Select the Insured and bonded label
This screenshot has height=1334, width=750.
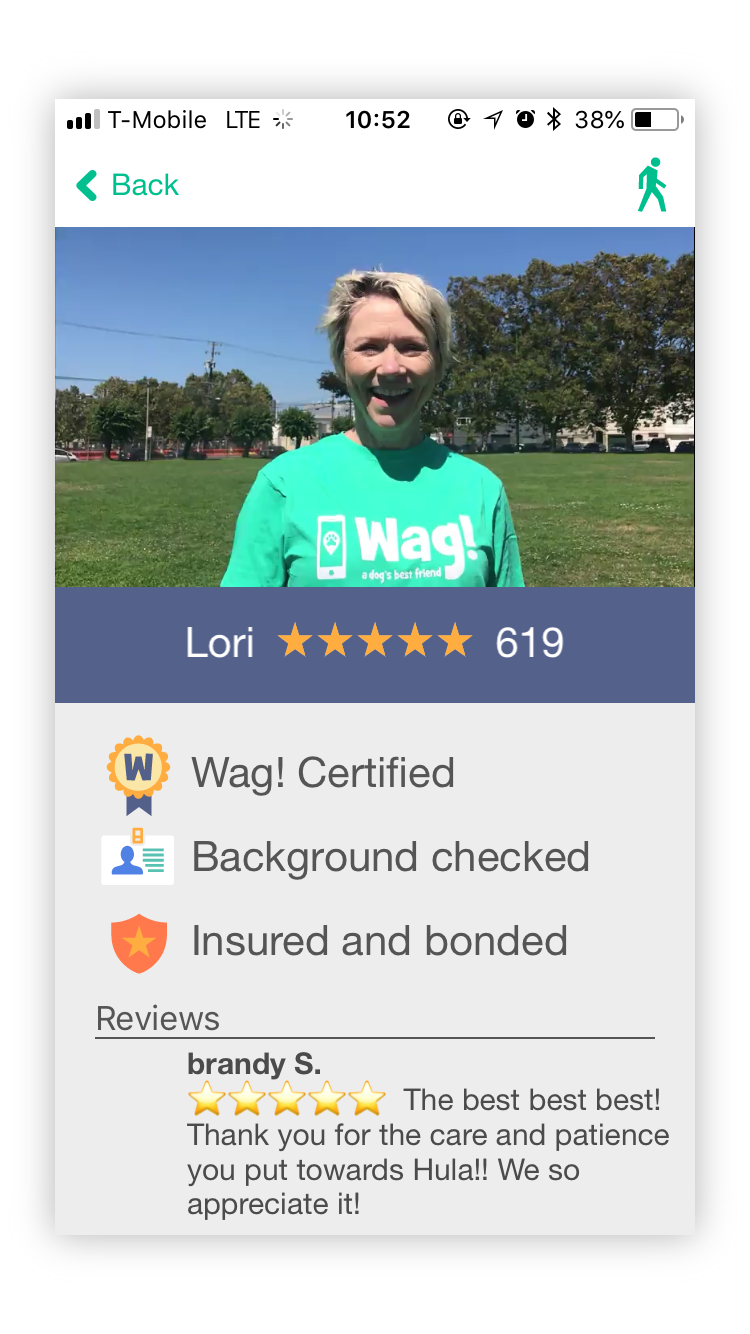click(379, 941)
